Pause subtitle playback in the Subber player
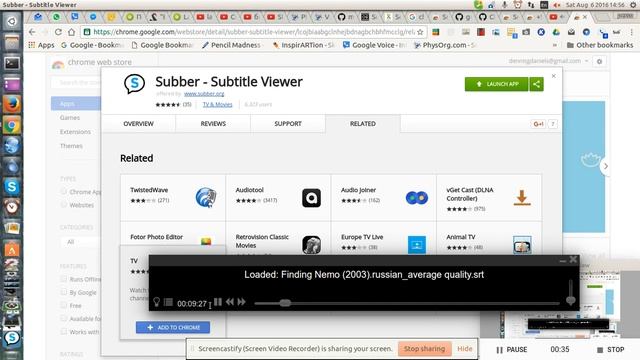The width and height of the screenshot is (640, 360). pos(218,302)
